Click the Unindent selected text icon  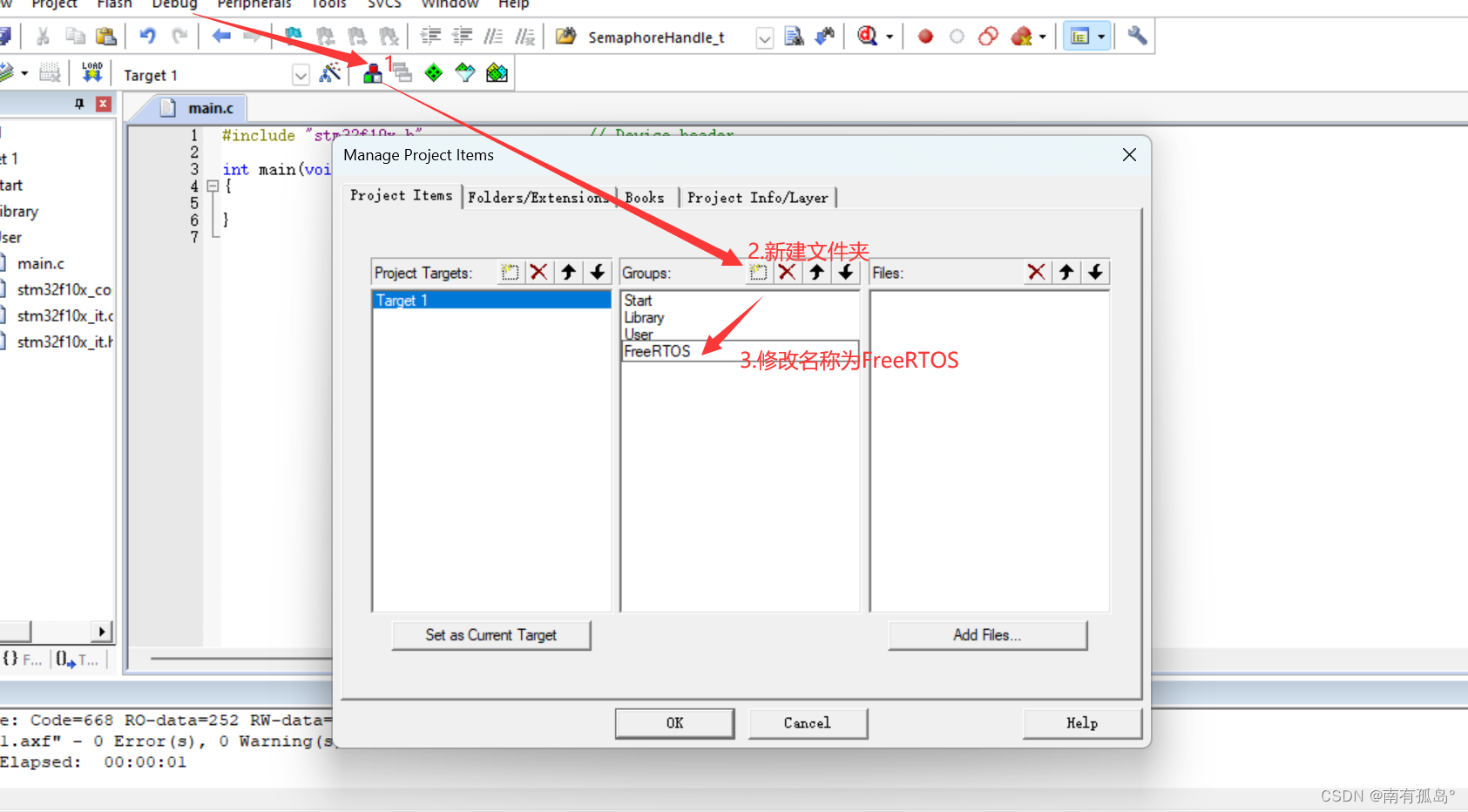pos(462,36)
